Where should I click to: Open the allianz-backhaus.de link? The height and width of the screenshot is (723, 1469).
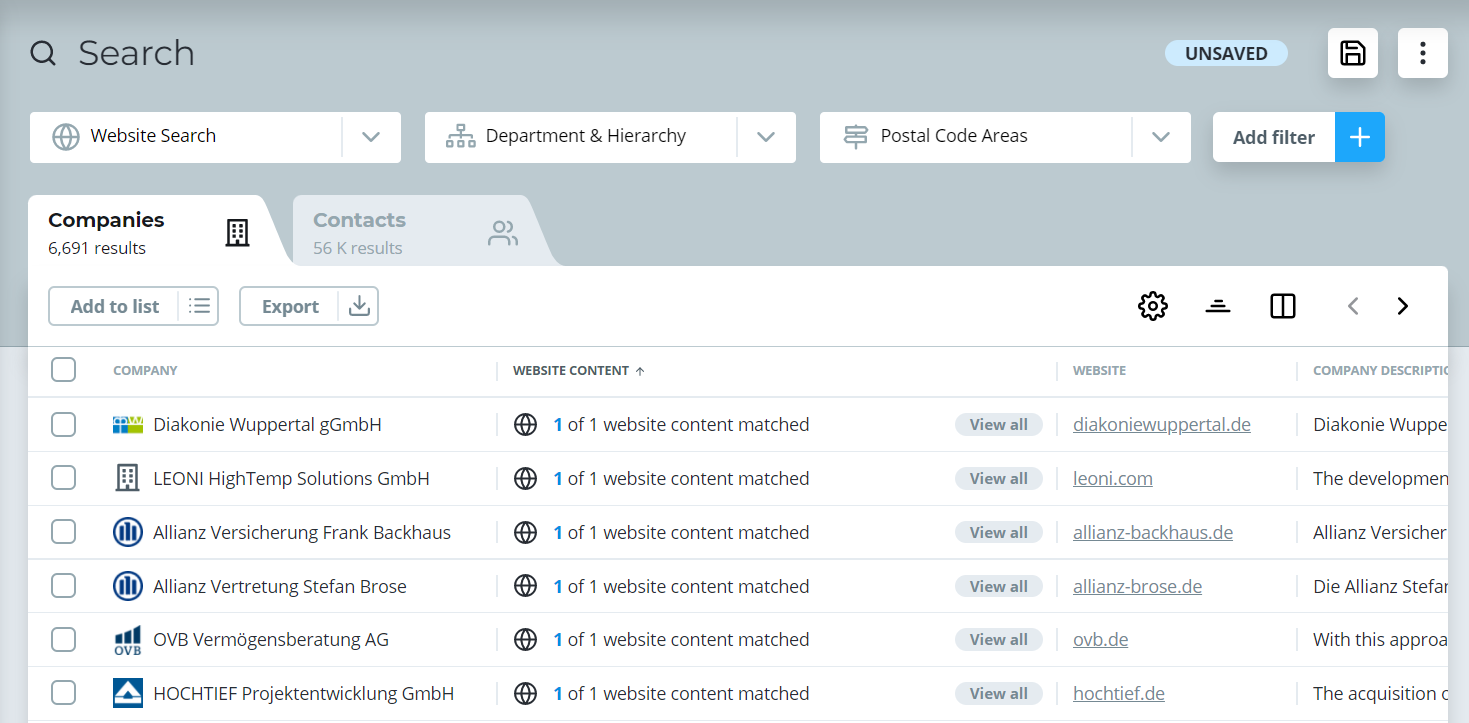[1153, 532]
